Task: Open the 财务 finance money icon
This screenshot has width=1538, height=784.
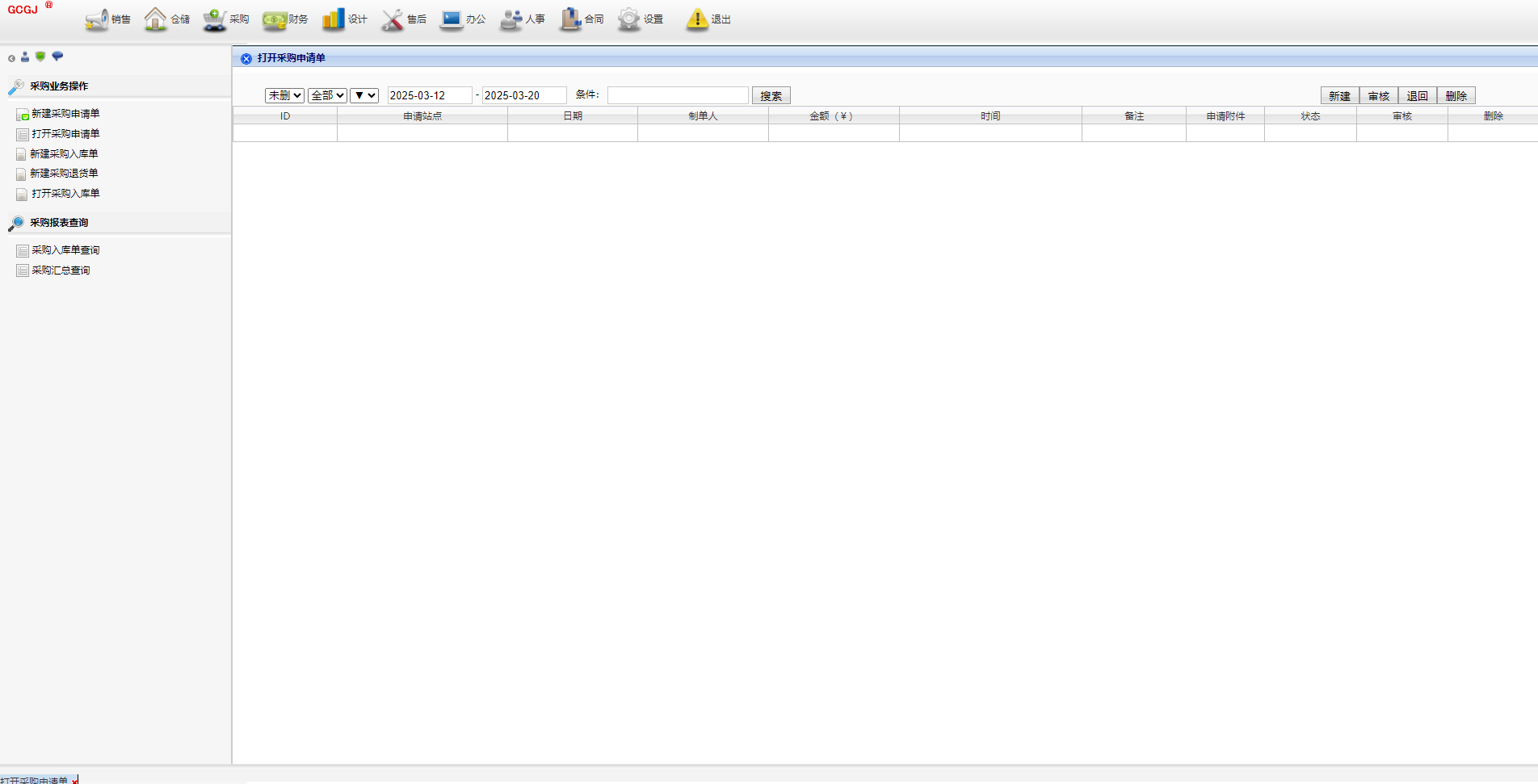Action: pyautogui.click(x=275, y=19)
